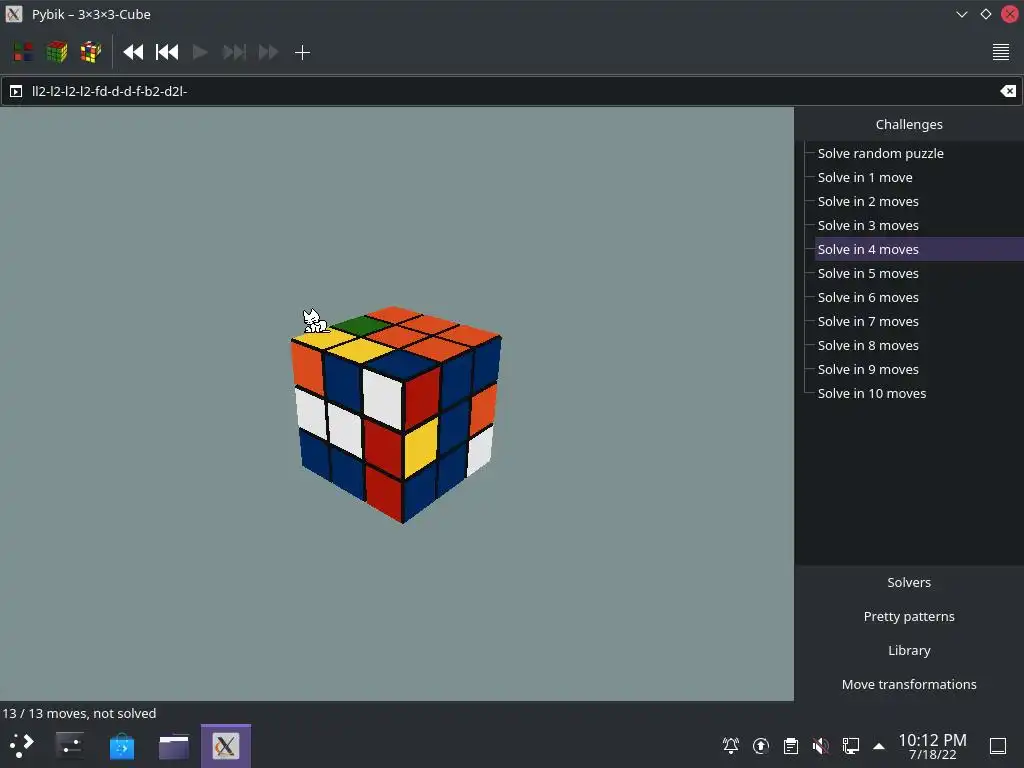The width and height of the screenshot is (1024, 768).
Task: Click the Pybik app icon in title bar
Action: click(x=14, y=14)
